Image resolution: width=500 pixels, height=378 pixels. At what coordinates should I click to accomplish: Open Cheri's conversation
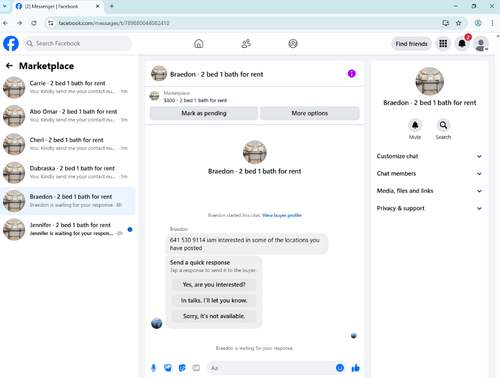tap(68, 144)
